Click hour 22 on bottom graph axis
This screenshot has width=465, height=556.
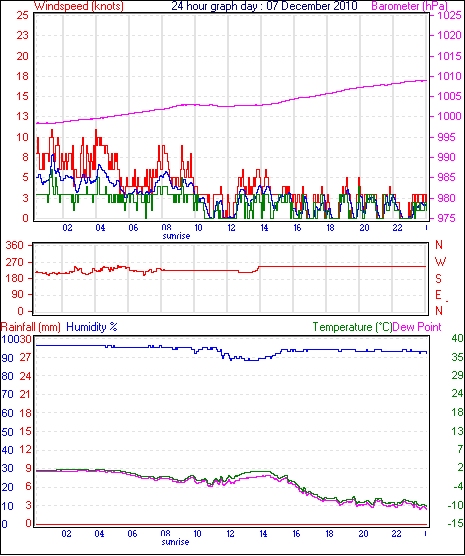pos(396,533)
